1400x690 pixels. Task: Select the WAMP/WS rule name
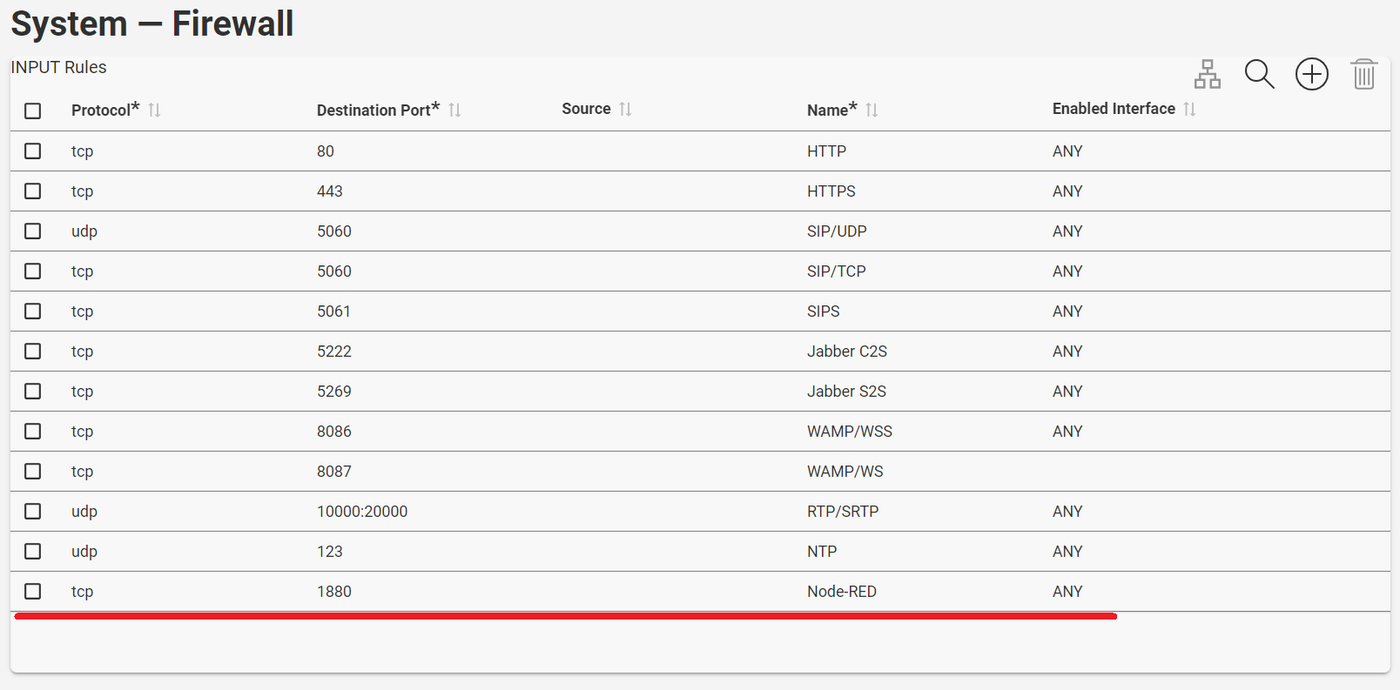[x=845, y=471]
